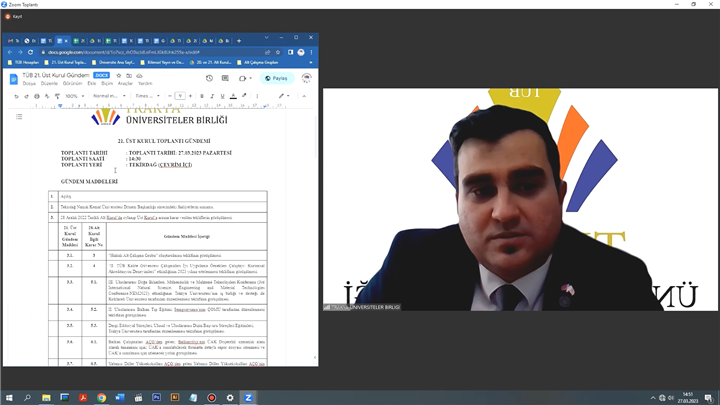The width and height of the screenshot is (720, 405).
Task: Open the Alt Çalışma Grupları bookmark
Action: tap(258, 62)
